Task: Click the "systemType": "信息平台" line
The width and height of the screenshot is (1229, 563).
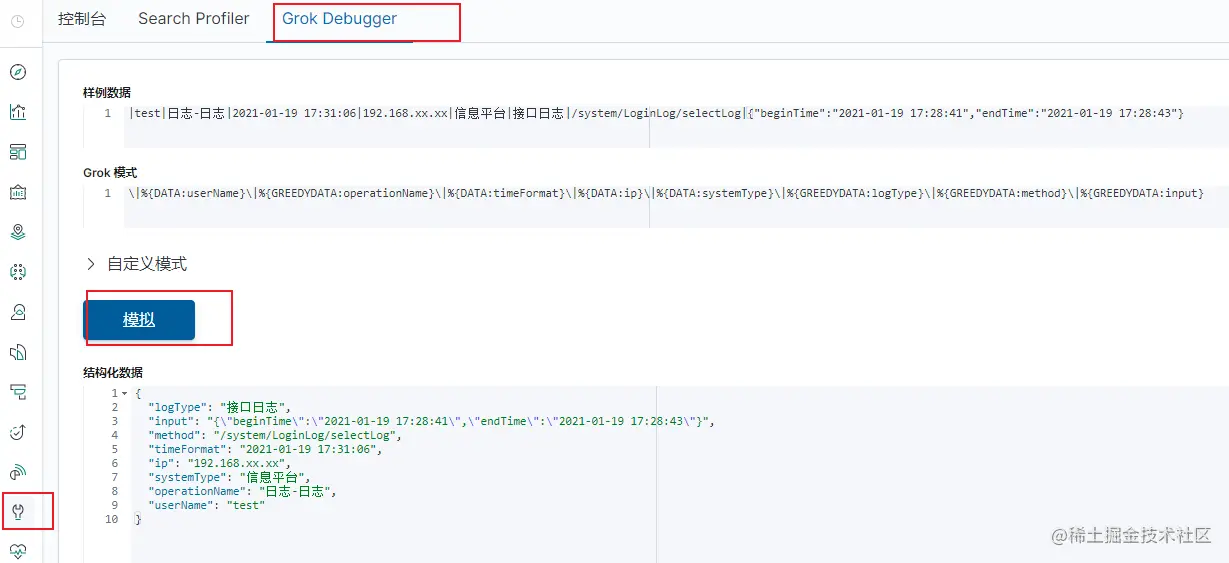Action: click(229, 477)
